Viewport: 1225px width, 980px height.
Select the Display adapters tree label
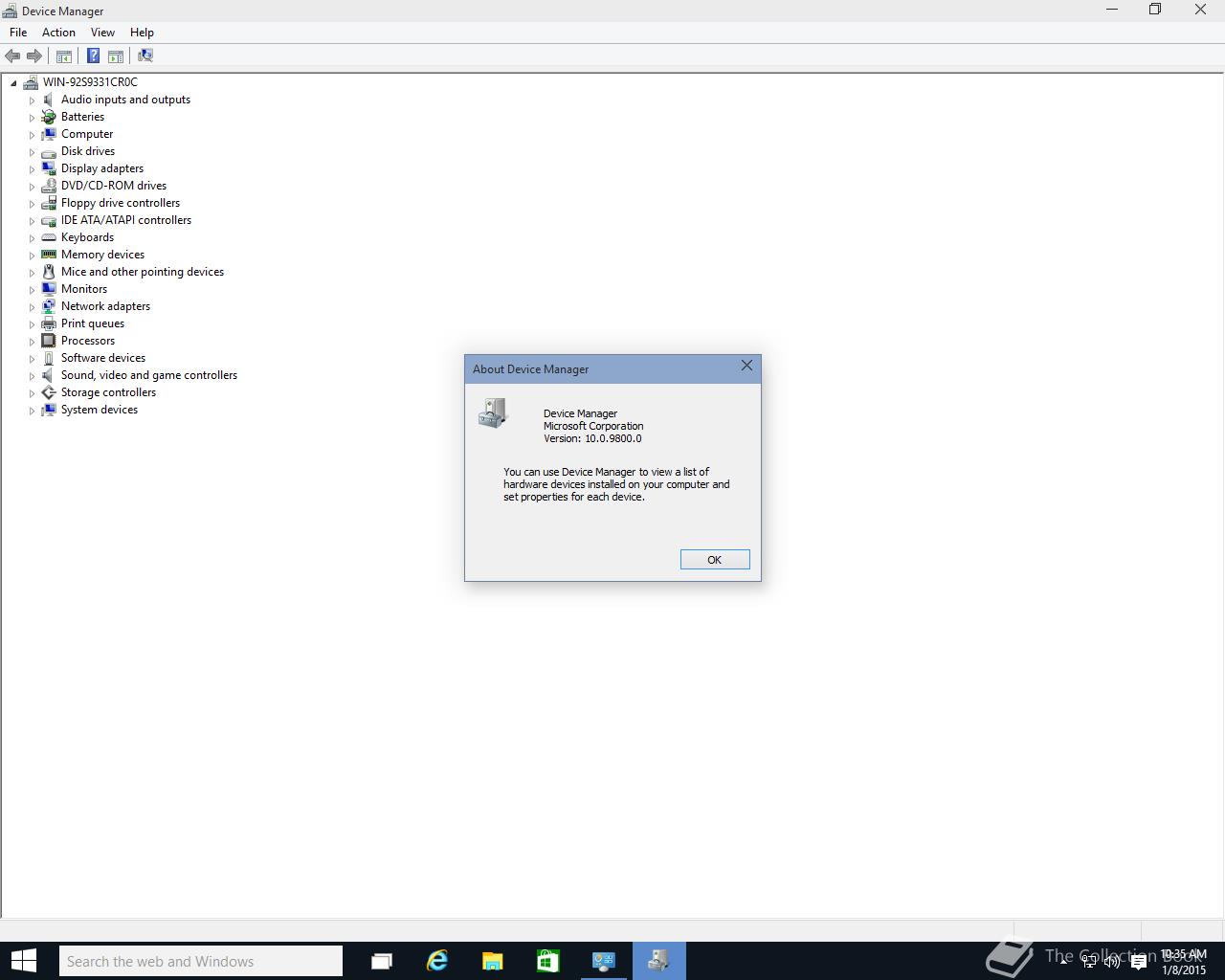102,168
